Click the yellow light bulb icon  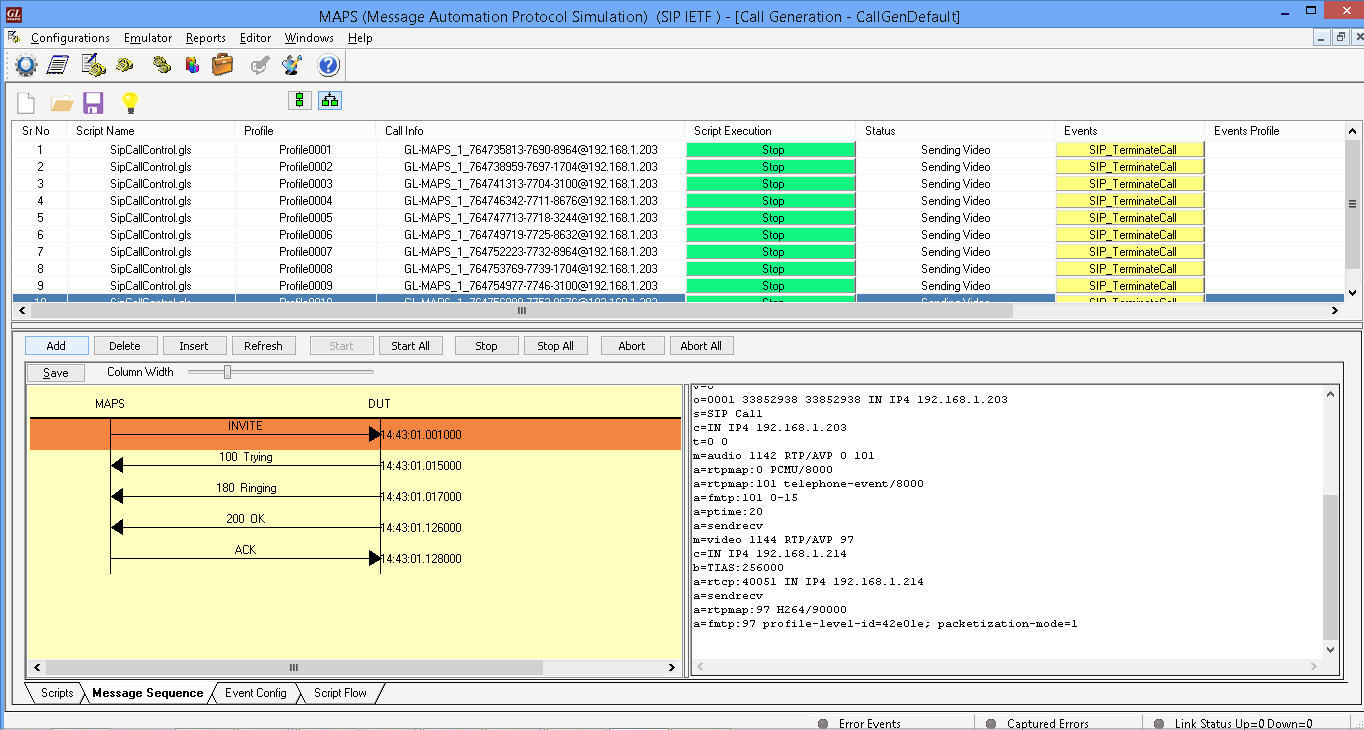tap(129, 102)
